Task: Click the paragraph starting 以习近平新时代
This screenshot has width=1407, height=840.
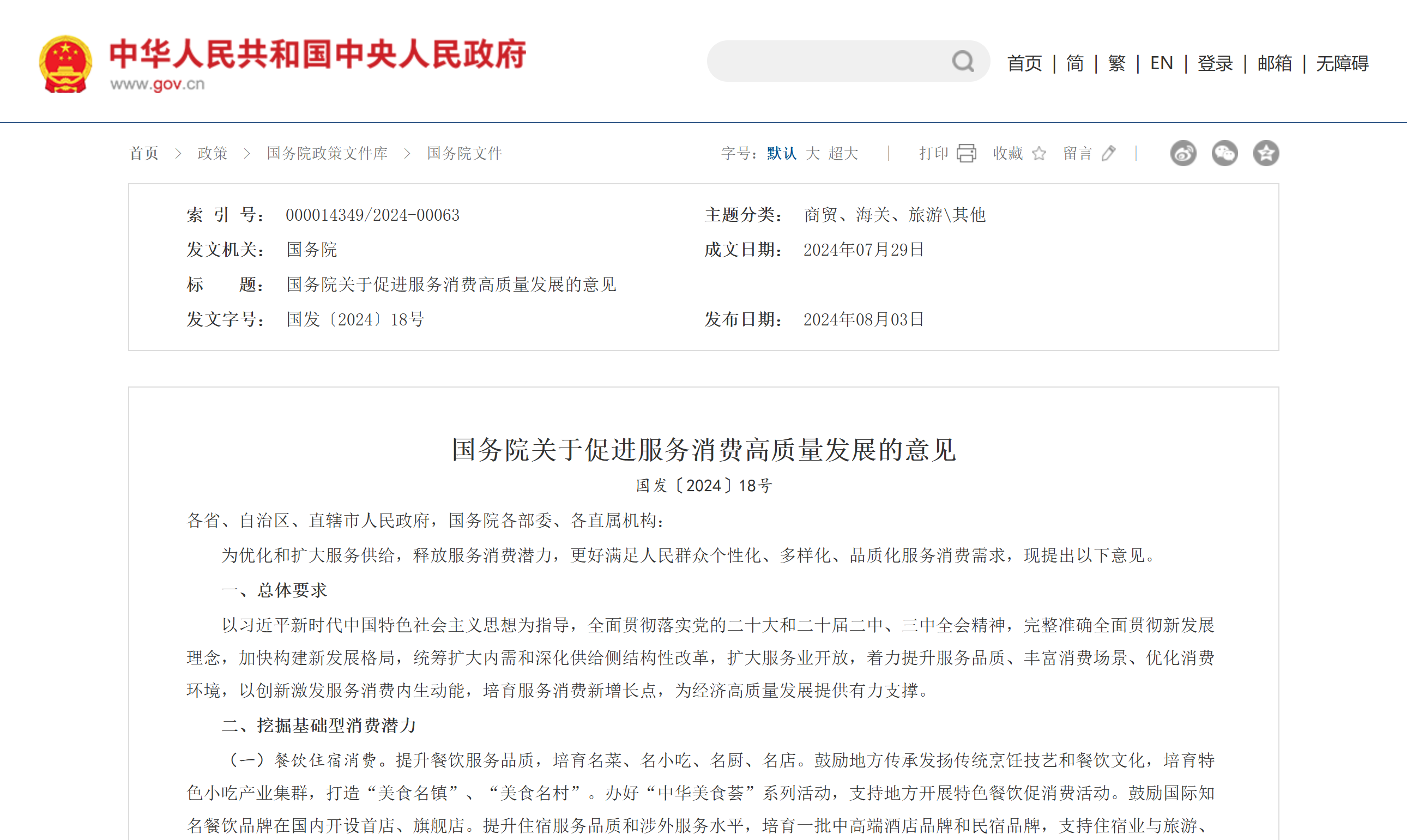Action: tap(701, 658)
